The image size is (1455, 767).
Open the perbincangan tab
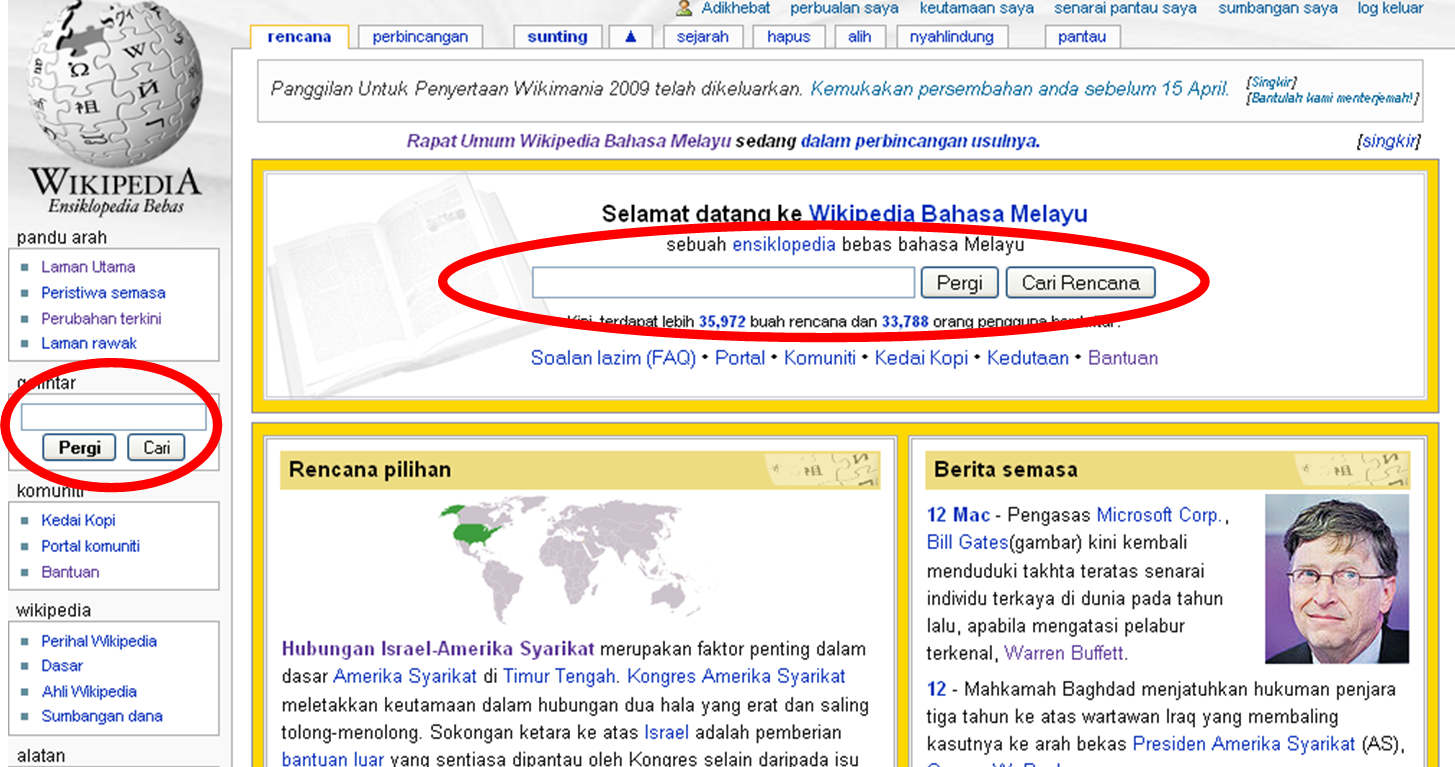(x=420, y=37)
